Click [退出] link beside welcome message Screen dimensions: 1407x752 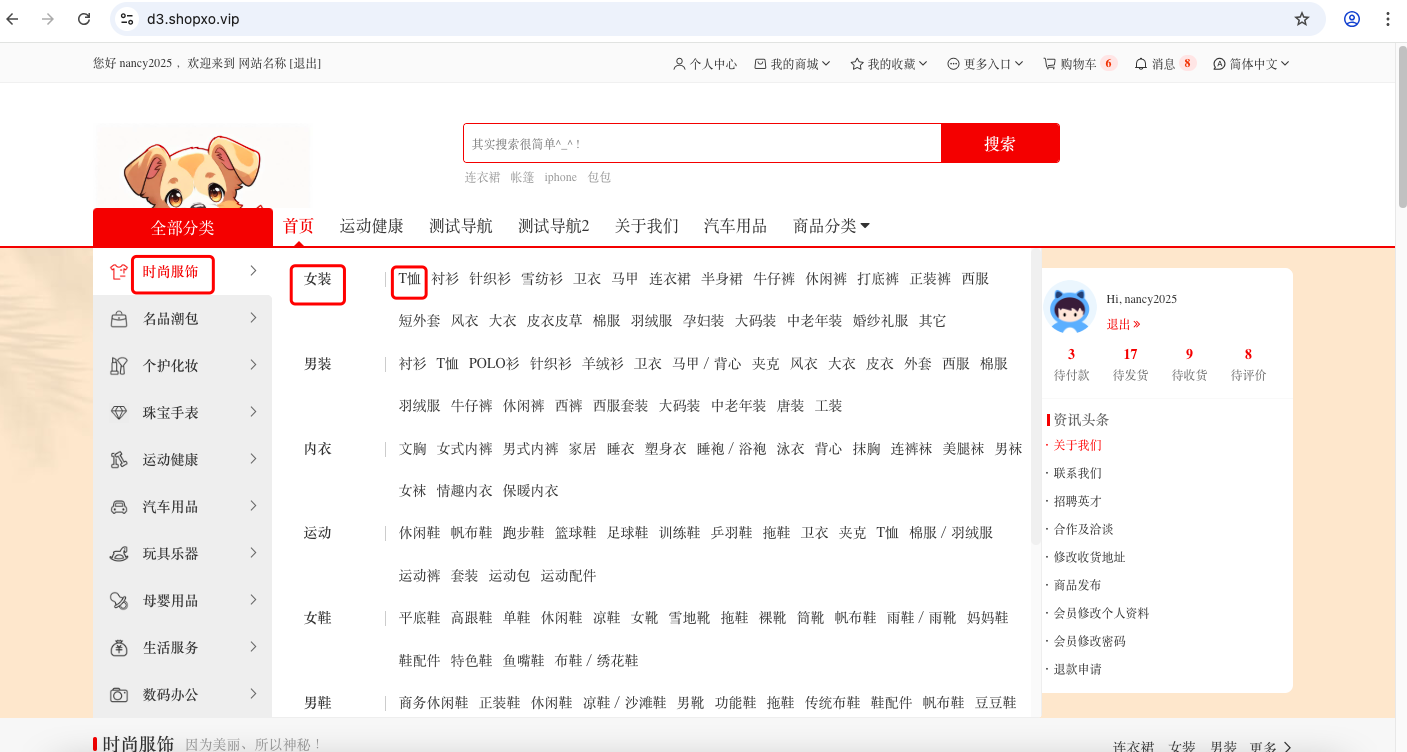[305, 63]
